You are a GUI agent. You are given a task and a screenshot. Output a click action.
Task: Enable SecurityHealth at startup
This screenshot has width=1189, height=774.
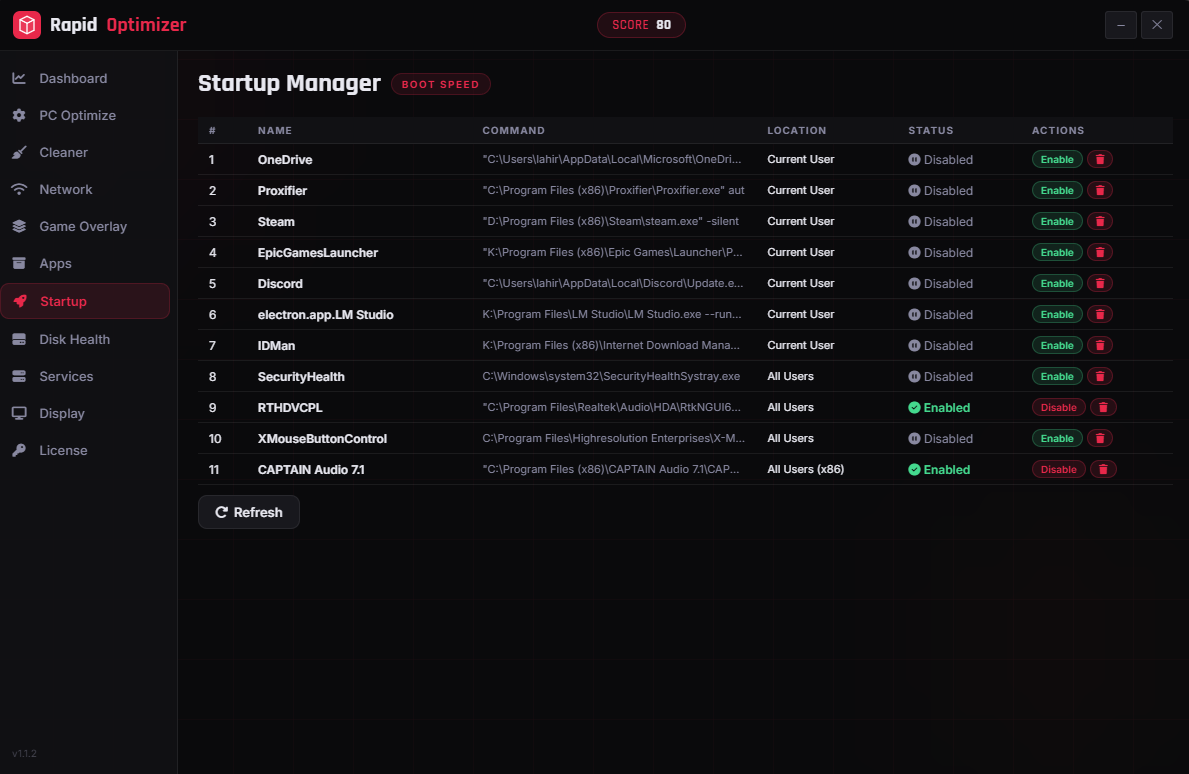1057,377
